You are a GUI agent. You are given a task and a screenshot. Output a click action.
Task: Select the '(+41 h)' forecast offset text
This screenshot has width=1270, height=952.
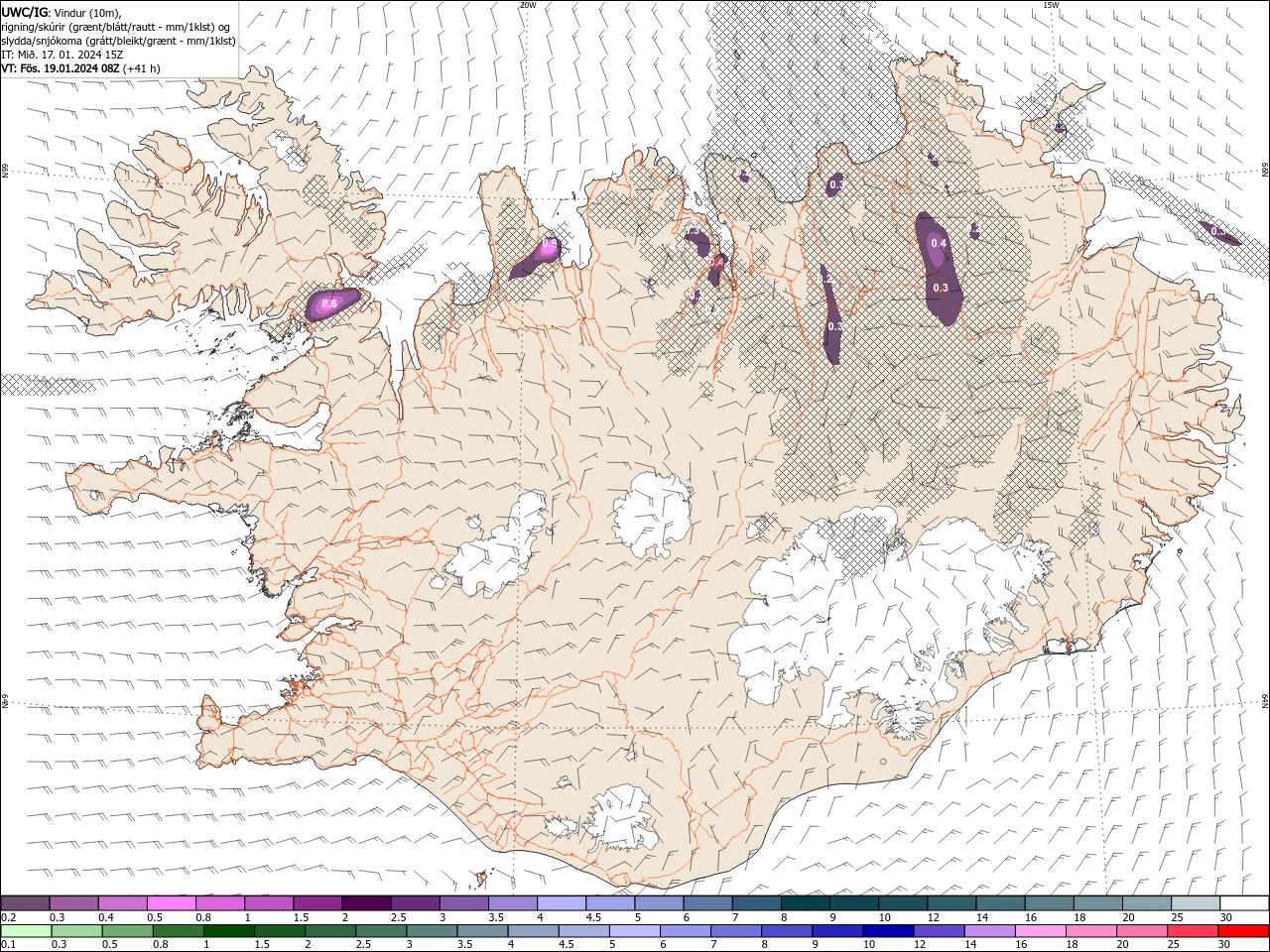[142, 68]
